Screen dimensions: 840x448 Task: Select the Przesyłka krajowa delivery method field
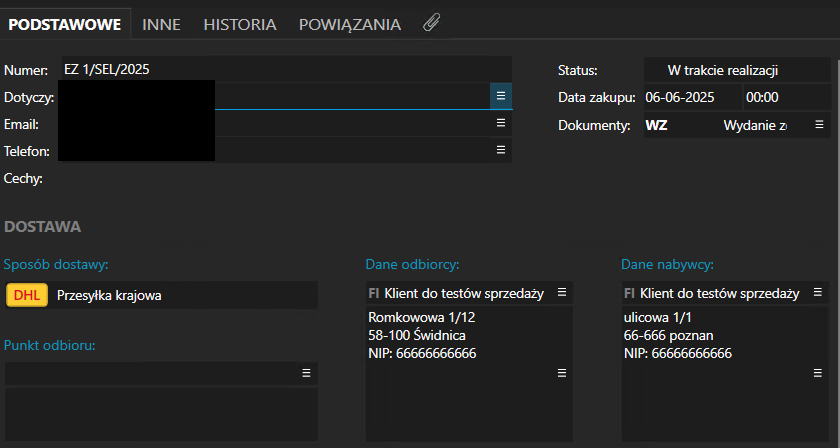click(180, 295)
